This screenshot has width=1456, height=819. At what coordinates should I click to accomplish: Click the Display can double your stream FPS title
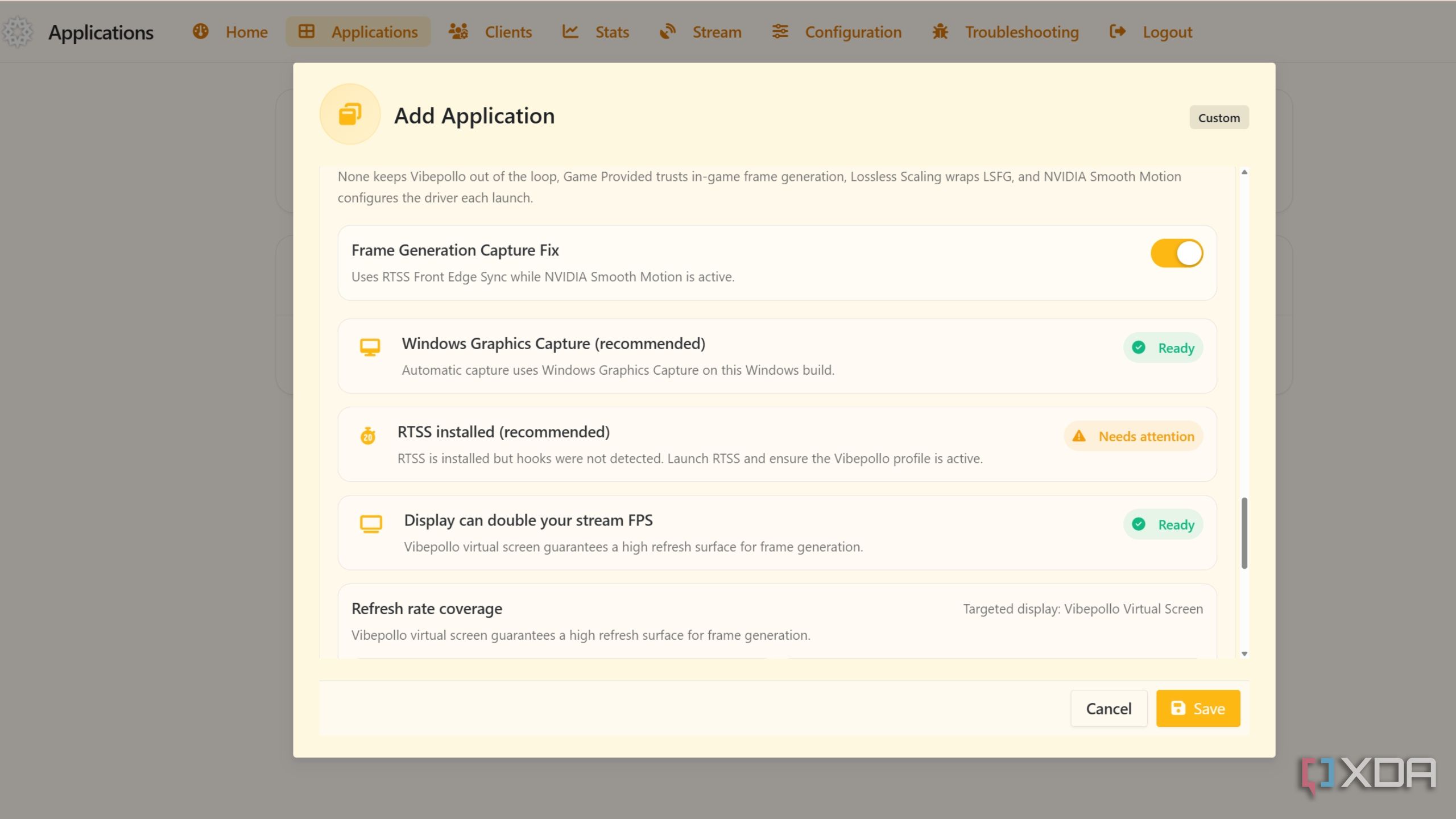coord(528,520)
